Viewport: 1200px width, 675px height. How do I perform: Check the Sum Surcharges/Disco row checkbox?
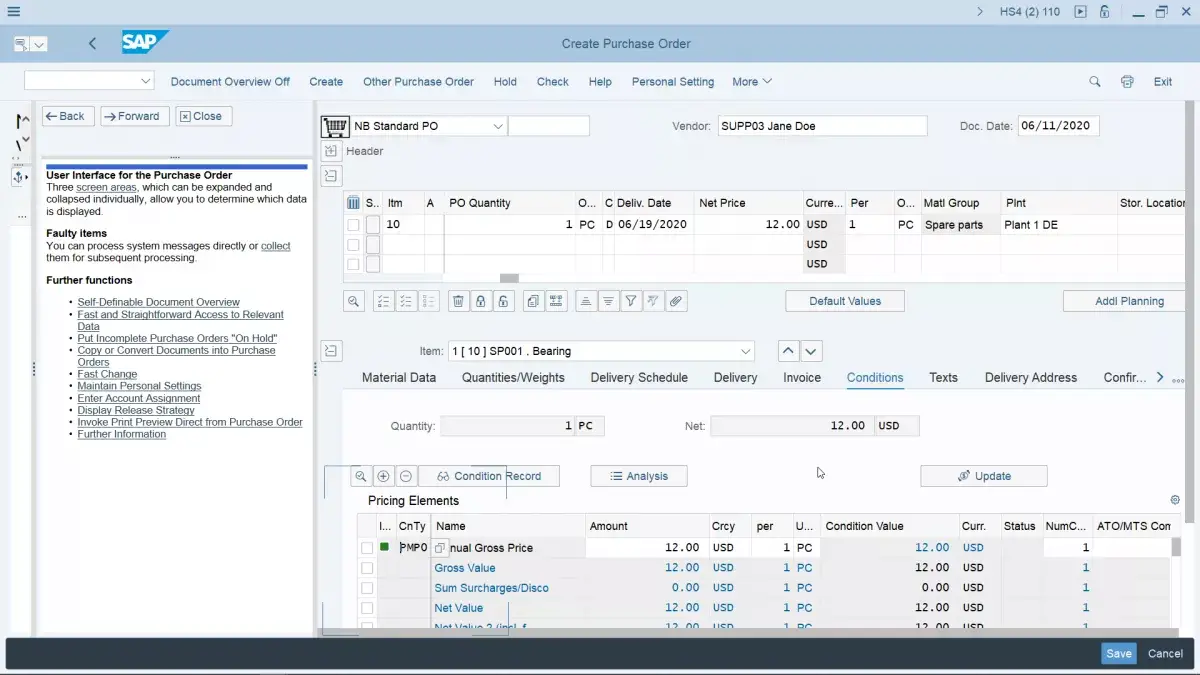367,588
